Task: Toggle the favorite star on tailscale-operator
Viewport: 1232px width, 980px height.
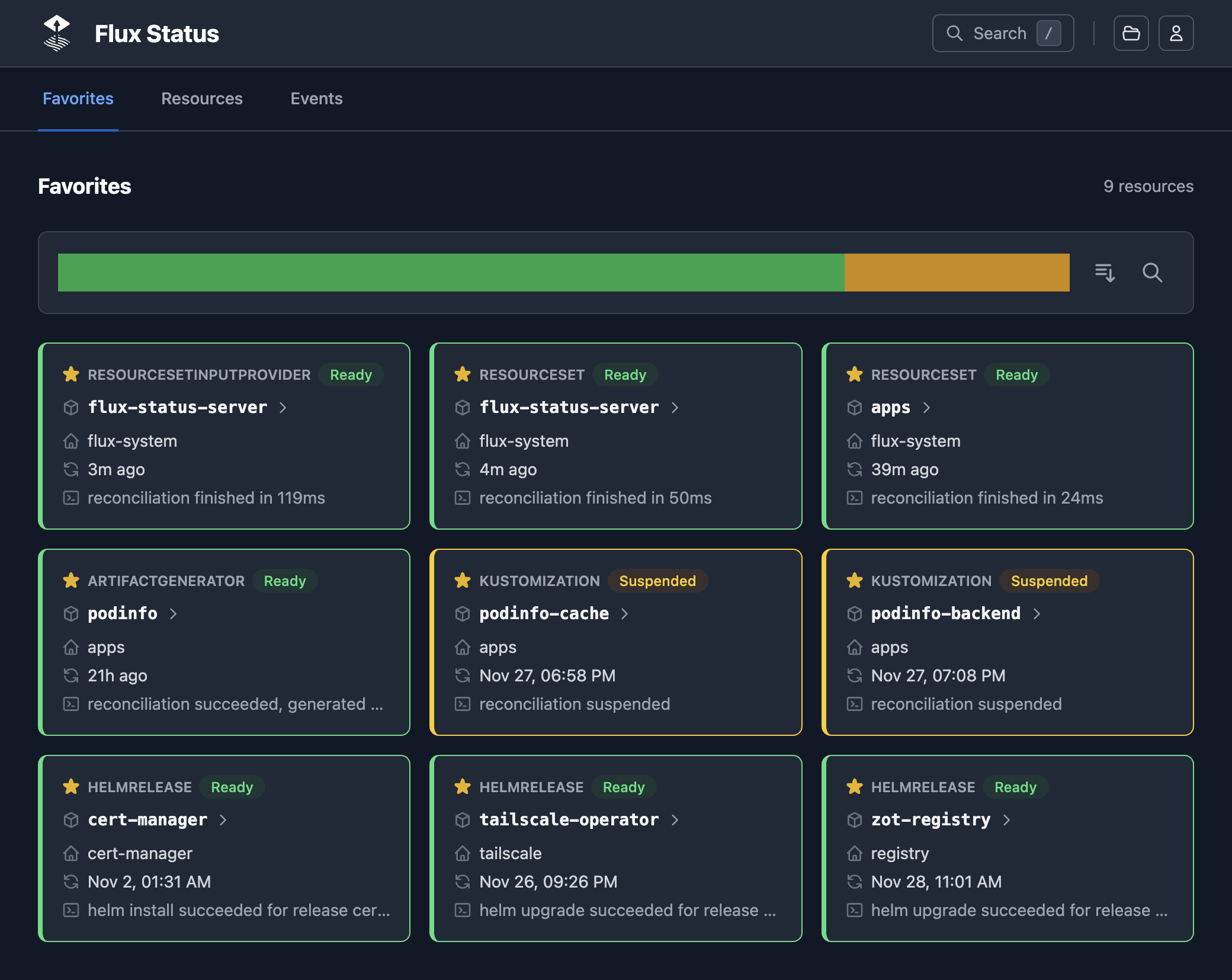Action: 463,787
